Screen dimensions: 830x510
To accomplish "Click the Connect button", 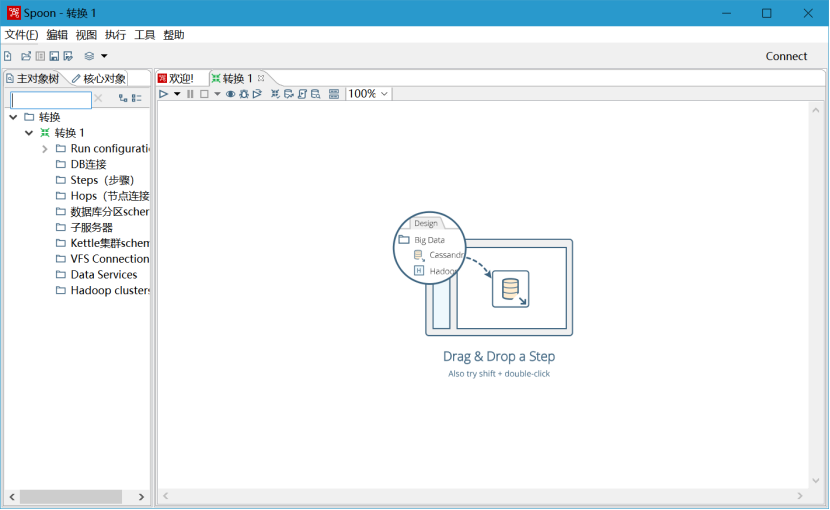I will coord(786,56).
